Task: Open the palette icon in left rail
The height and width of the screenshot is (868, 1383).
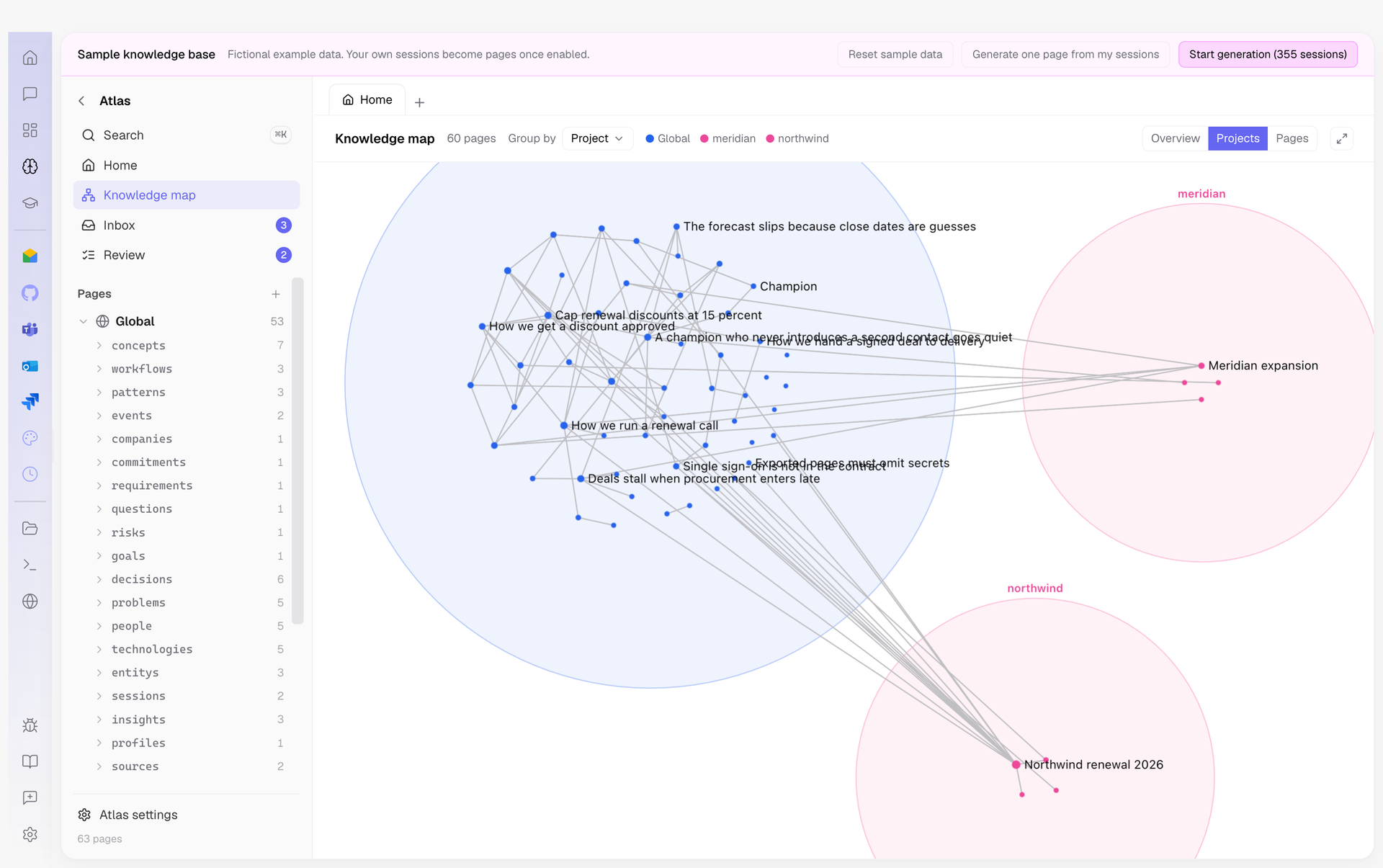Action: [30, 438]
